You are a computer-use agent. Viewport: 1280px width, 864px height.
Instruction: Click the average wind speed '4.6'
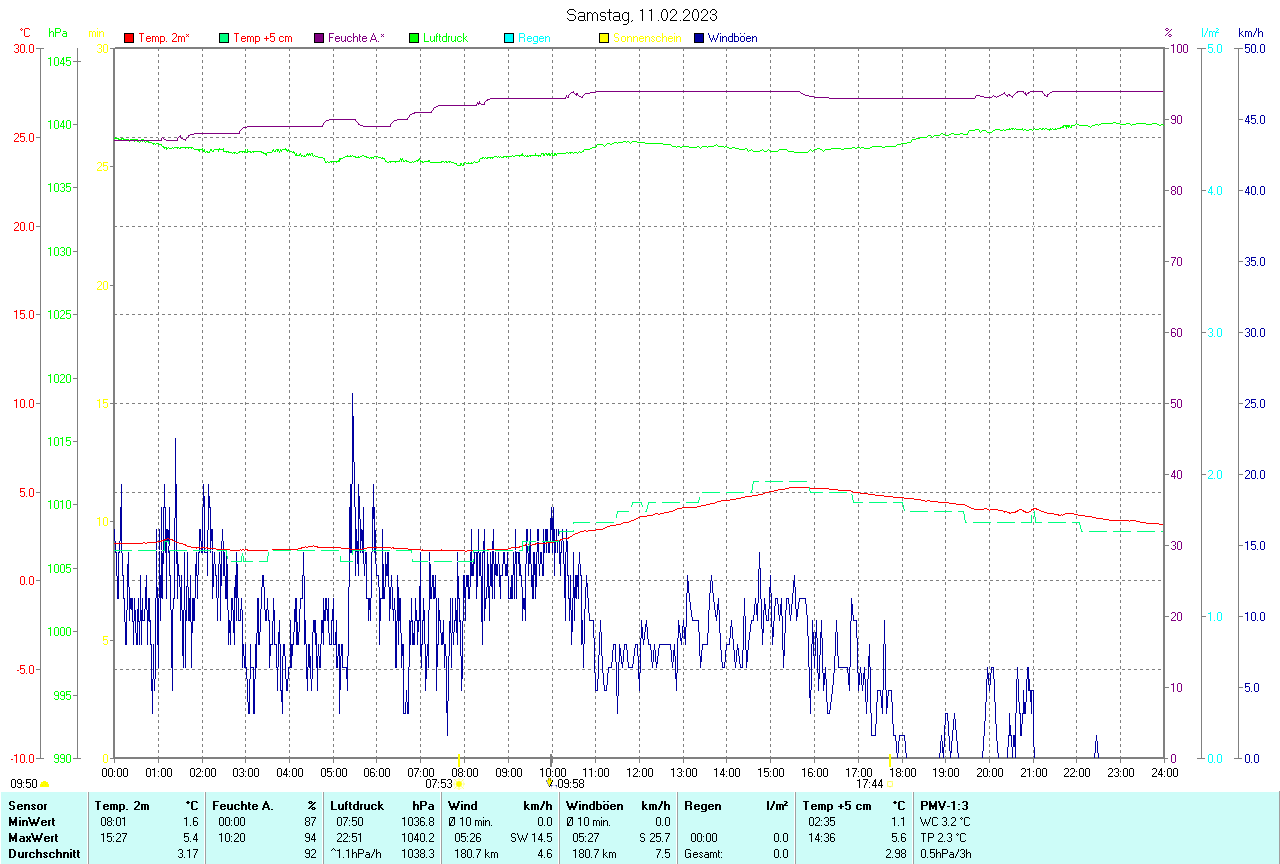click(x=545, y=854)
